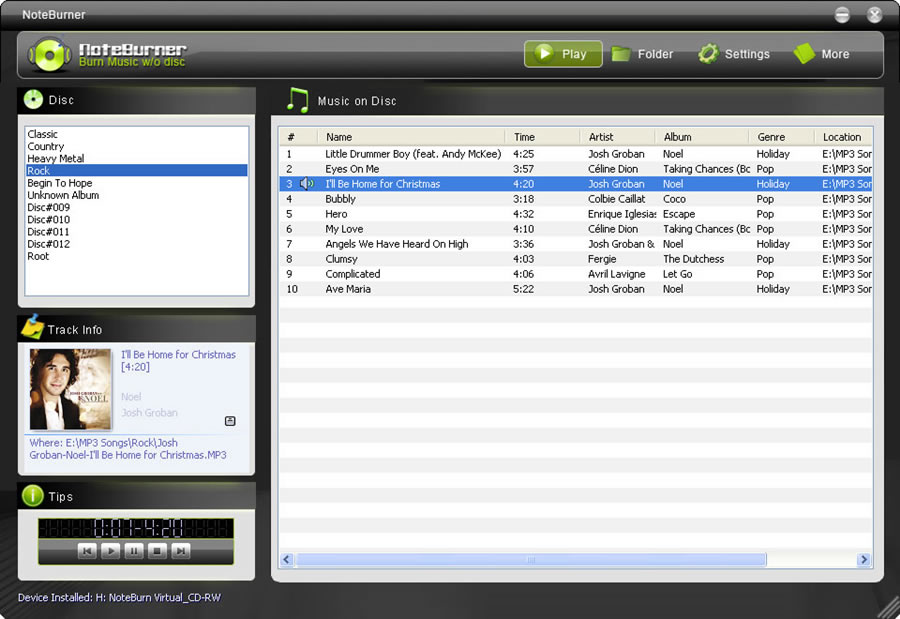The width and height of the screenshot is (900, 619).
Task: Click album Let Go cell
Action: 677,274
